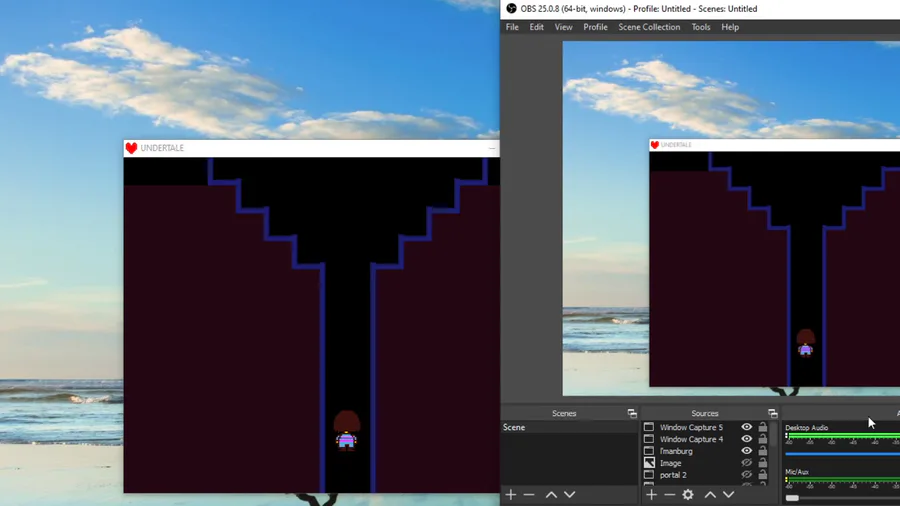This screenshot has width=900, height=506.
Task: Click window icon beside l'manburg source
Action: click(x=649, y=451)
